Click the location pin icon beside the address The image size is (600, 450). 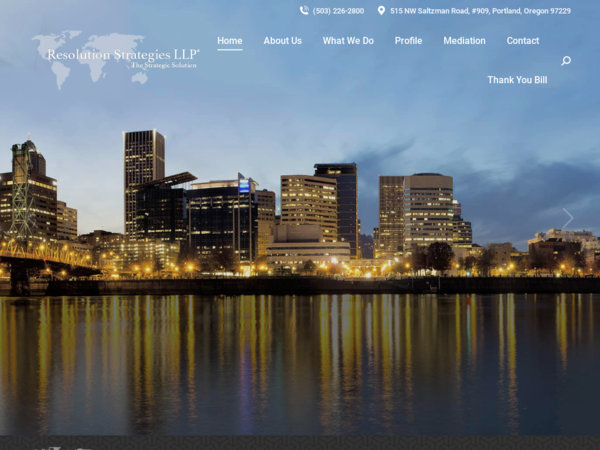pyautogui.click(x=381, y=11)
